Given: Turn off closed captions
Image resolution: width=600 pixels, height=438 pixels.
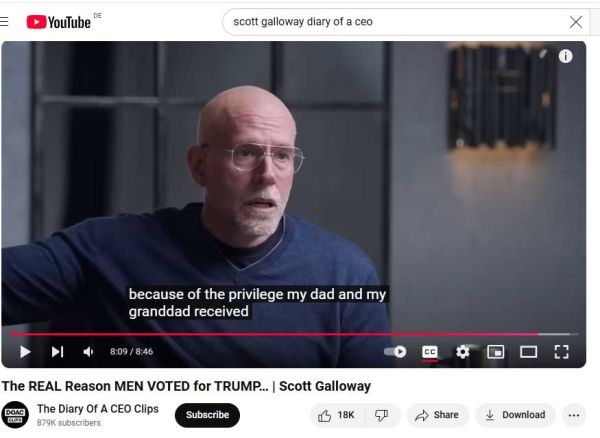Looking at the screenshot, I should point(430,352).
